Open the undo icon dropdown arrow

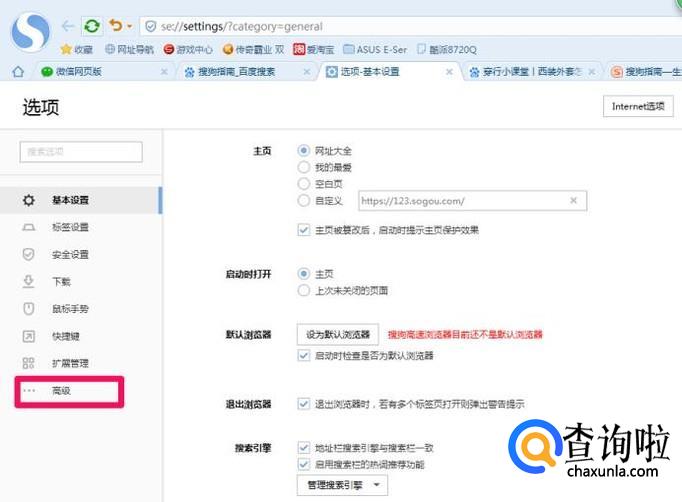coord(130,27)
